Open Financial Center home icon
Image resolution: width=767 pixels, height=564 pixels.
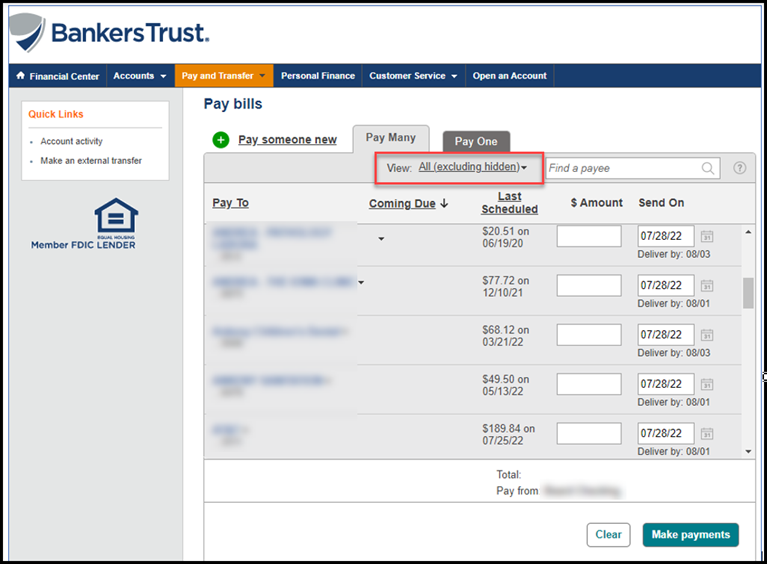(x=20, y=76)
